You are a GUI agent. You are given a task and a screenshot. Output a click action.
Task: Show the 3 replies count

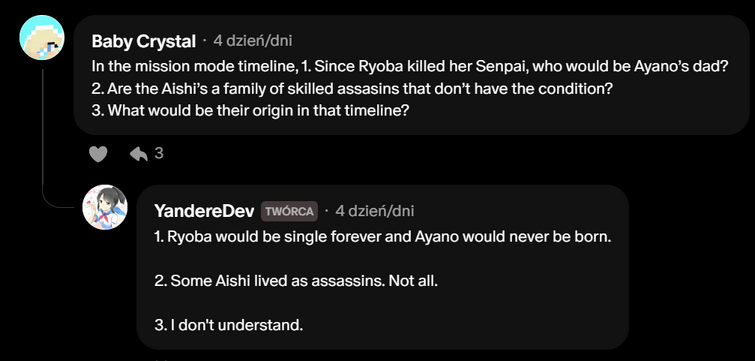pos(159,154)
